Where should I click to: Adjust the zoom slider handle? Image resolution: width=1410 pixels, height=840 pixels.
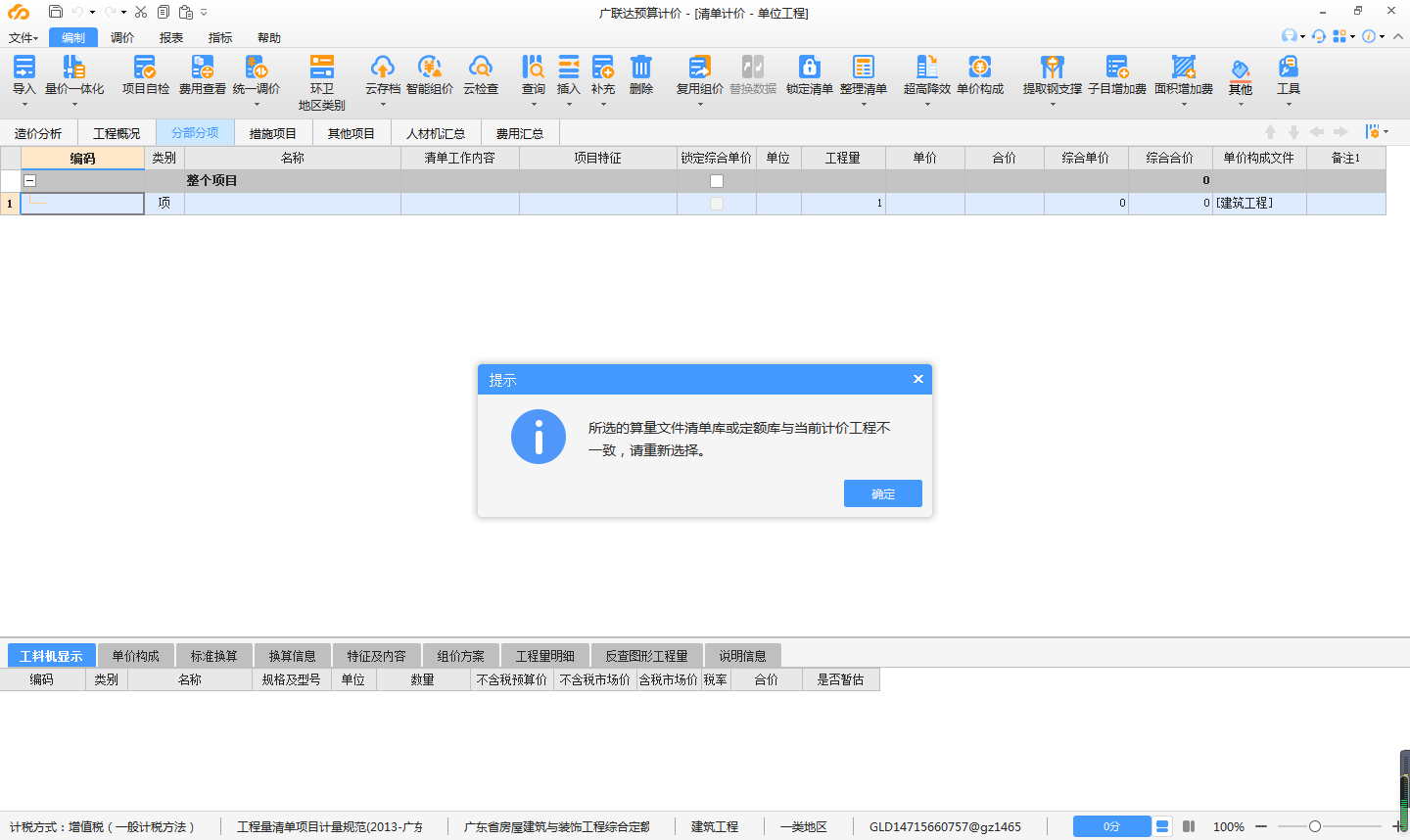1315,826
